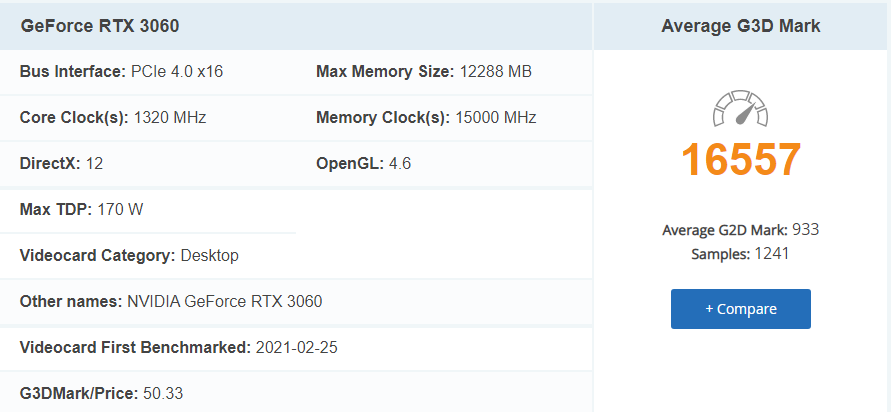
Task: Click the + Compare button
Action: [740, 309]
